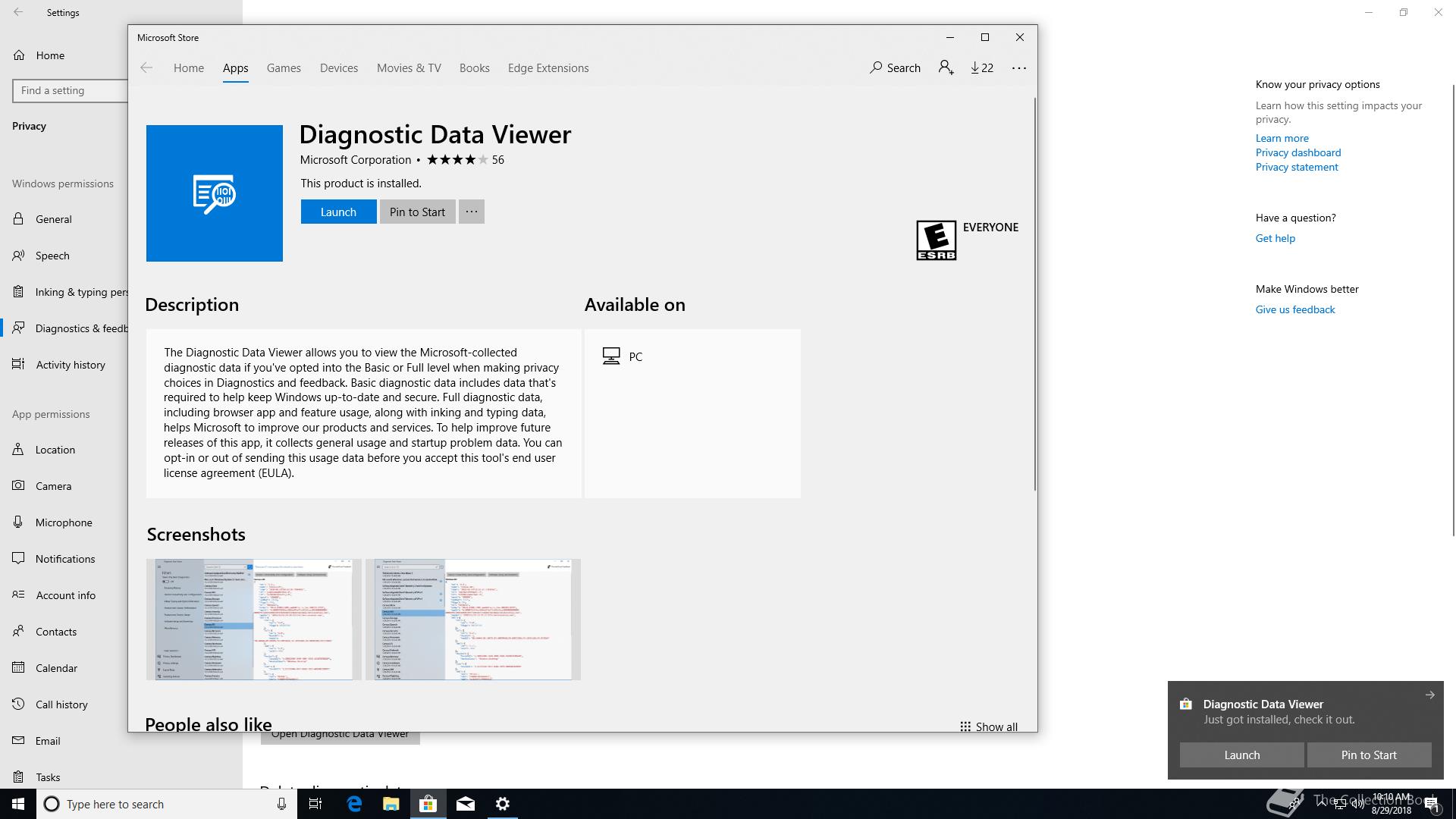Open more options ellipsis beside Pin to Start

coord(472,212)
